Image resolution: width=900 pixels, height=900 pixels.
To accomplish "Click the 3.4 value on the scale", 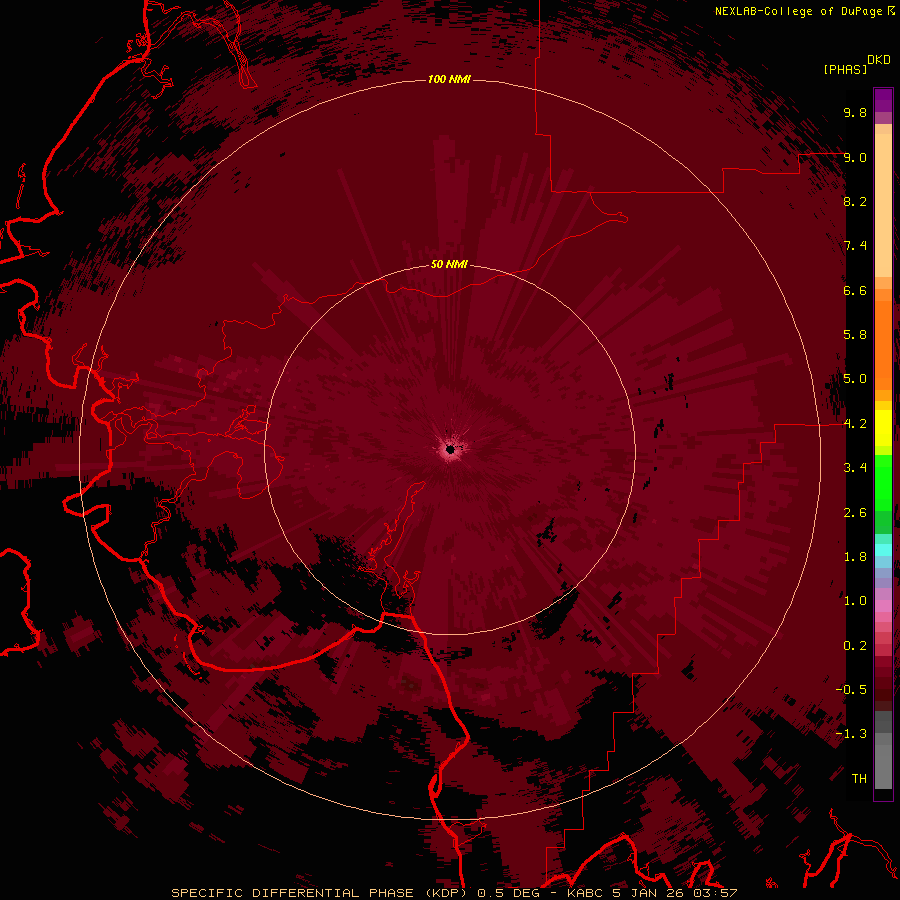I will [855, 468].
